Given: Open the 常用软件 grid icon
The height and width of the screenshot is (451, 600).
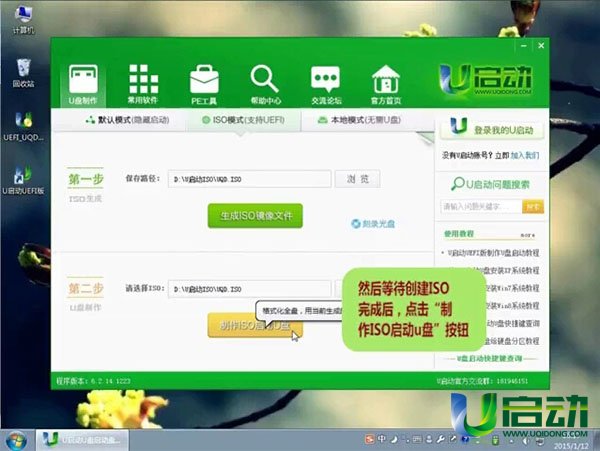Looking at the screenshot, I should [x=143, y=85].
